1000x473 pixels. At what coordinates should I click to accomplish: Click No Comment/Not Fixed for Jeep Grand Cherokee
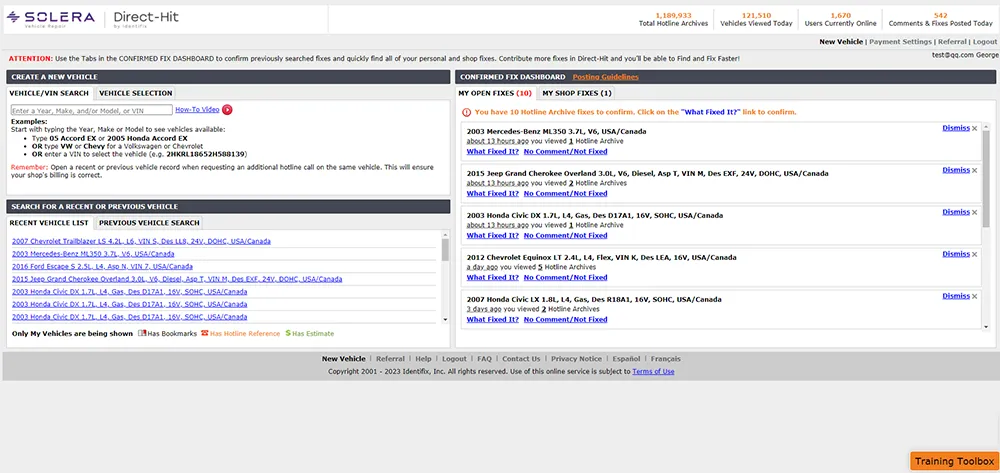pos(565,194)
